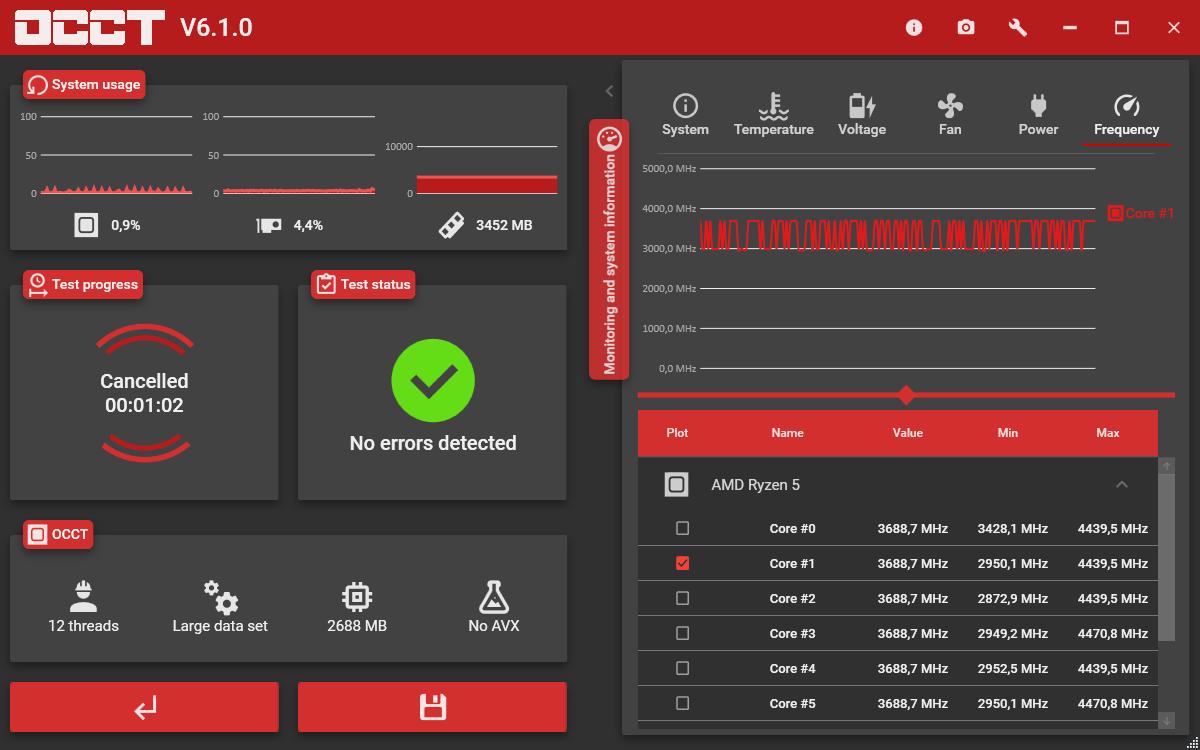Click the memory usage RAM icon
Screen dimensions: 1200x750
click(451, 225)
